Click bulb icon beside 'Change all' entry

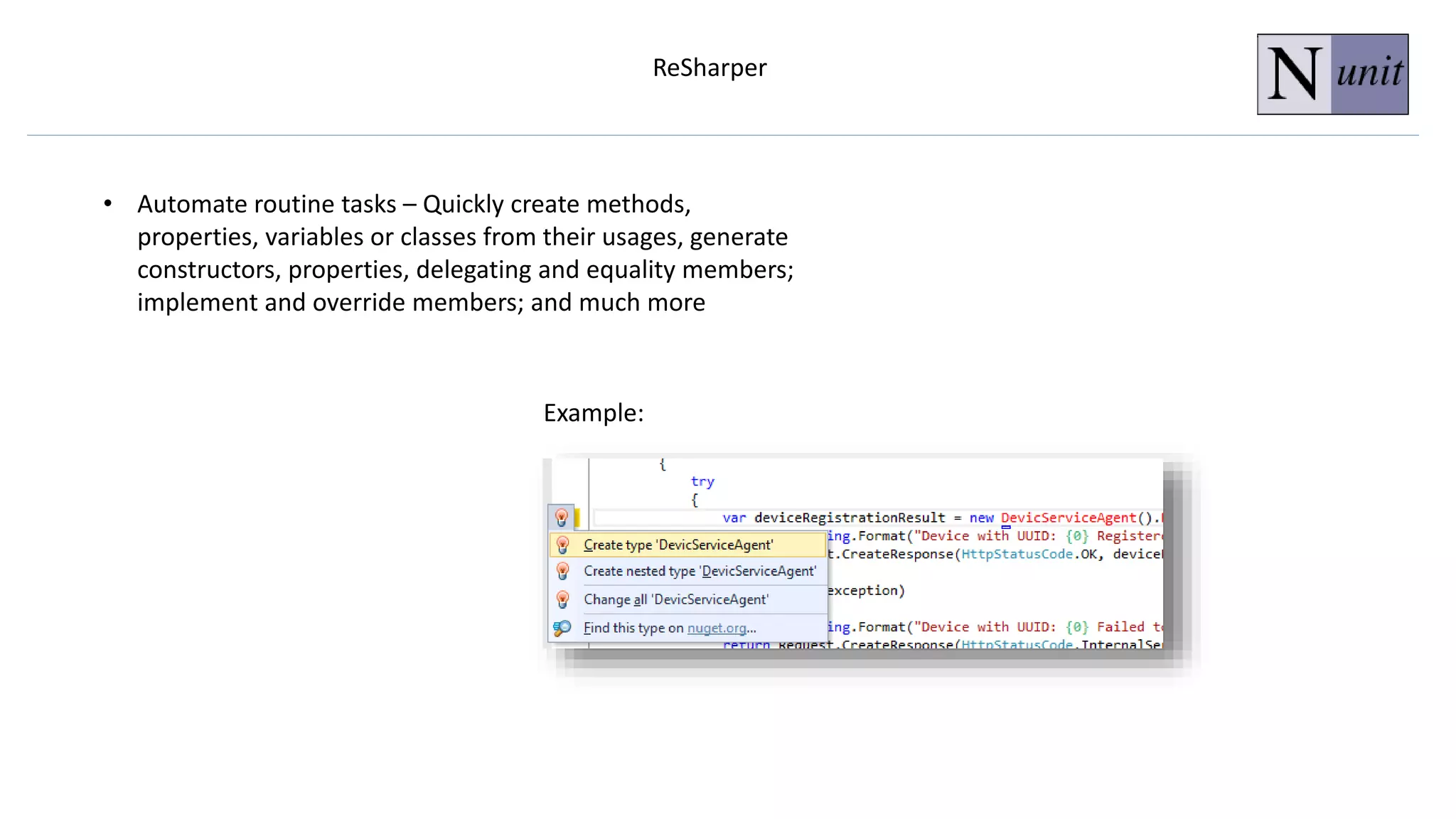(x=562, y=599)
